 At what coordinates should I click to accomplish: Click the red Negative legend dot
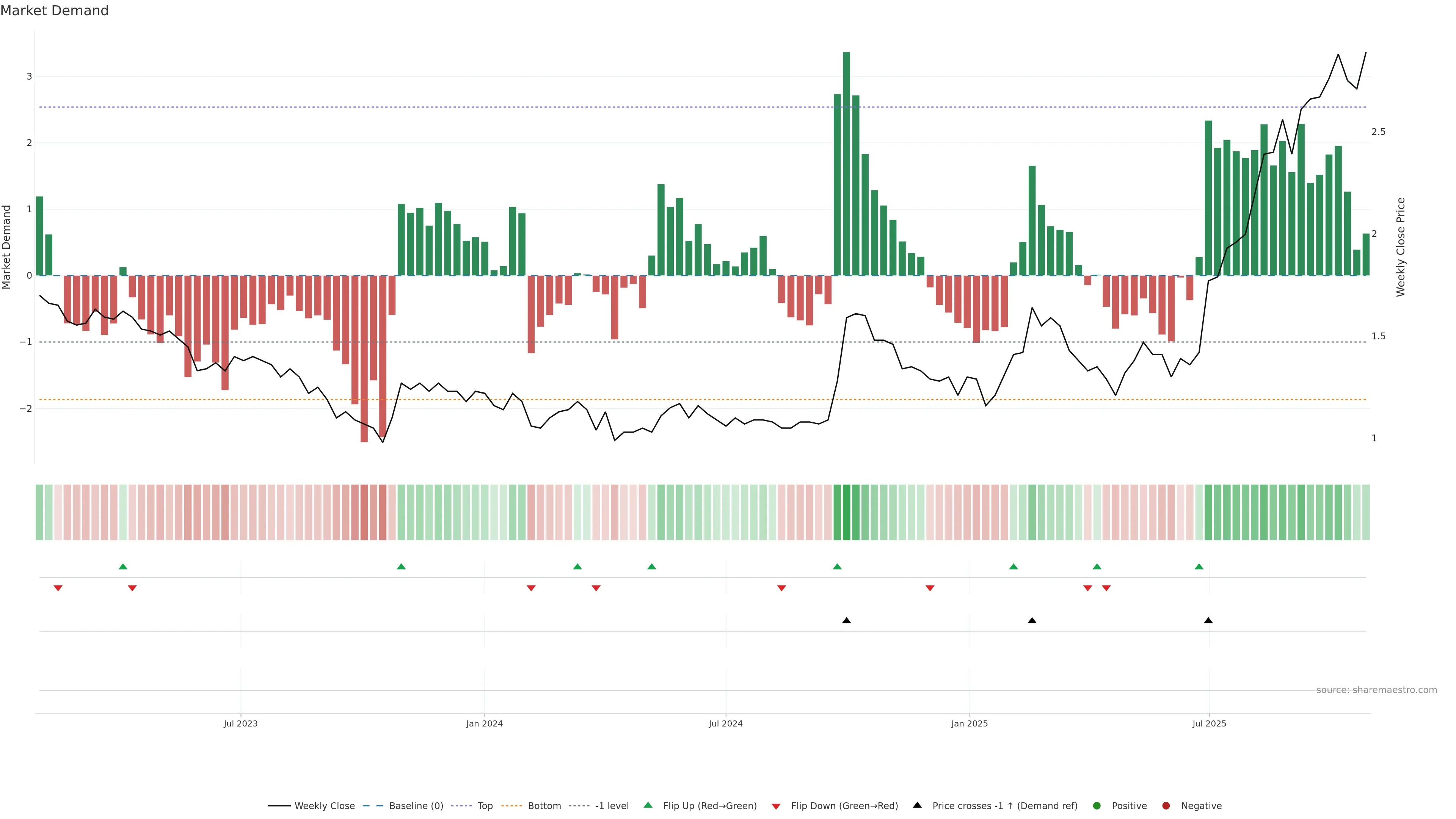pos(1166,806)
